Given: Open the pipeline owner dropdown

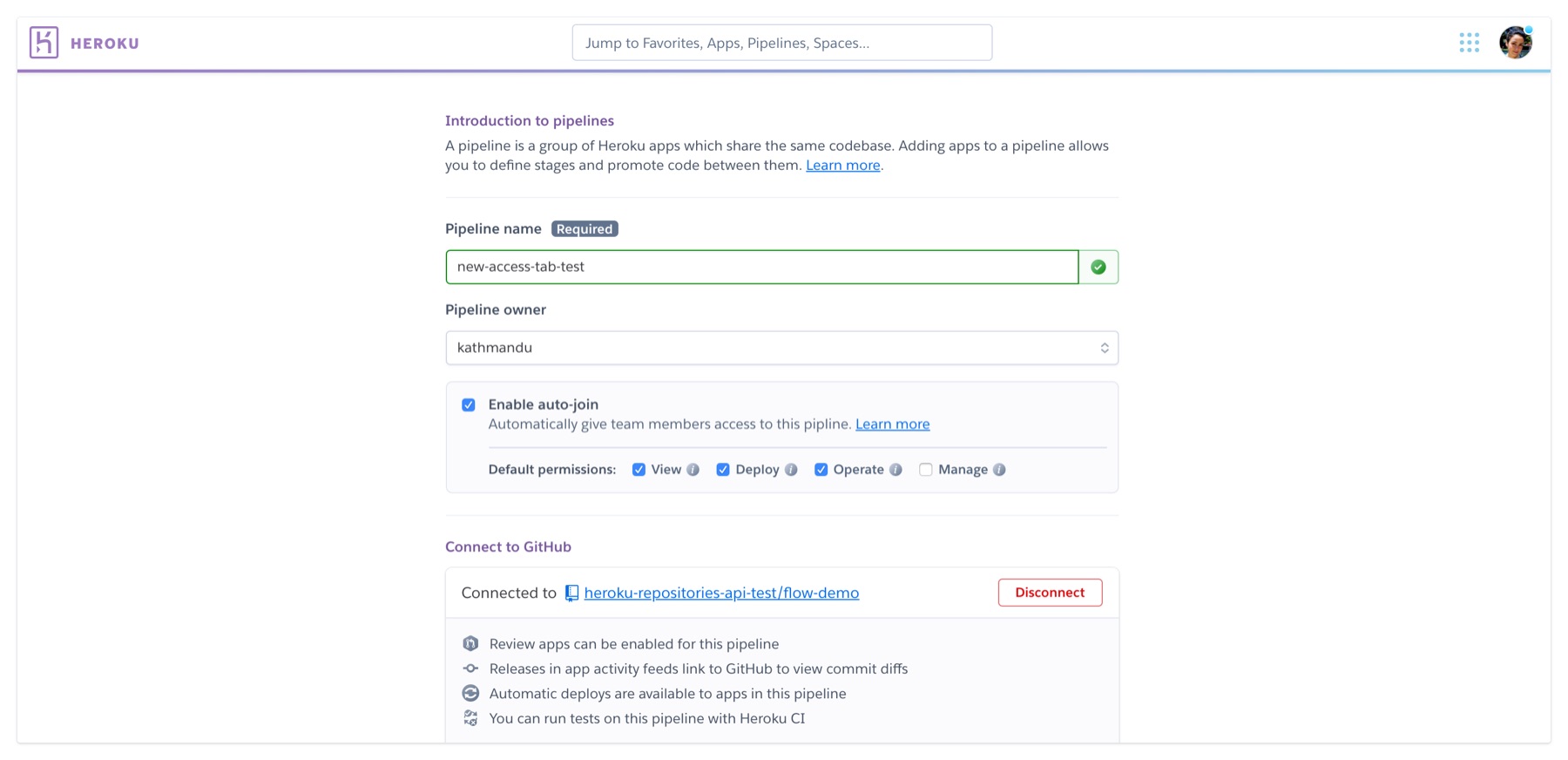Looking at the screenshot, I should 781,347.
